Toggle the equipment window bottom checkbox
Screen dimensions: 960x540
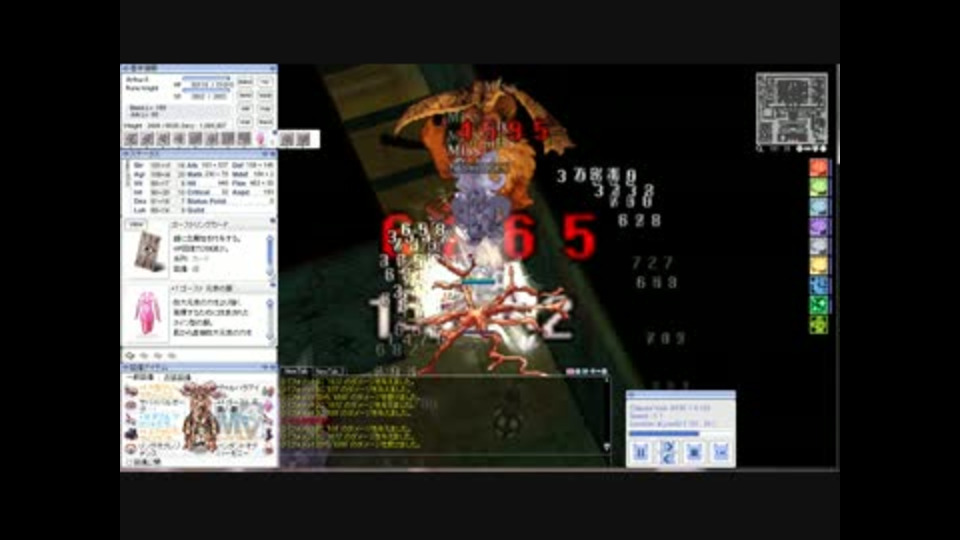click(x=129, y=462)
